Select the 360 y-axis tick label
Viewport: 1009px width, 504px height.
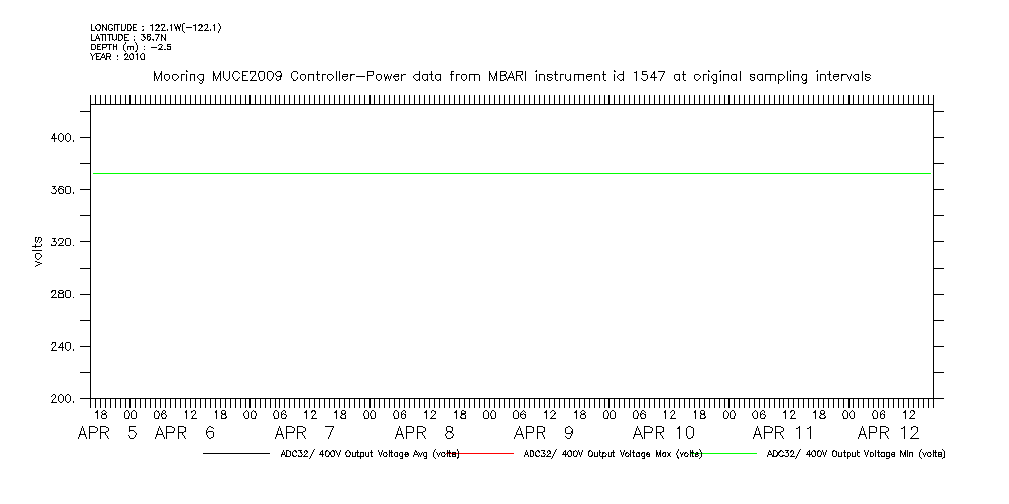63,190
